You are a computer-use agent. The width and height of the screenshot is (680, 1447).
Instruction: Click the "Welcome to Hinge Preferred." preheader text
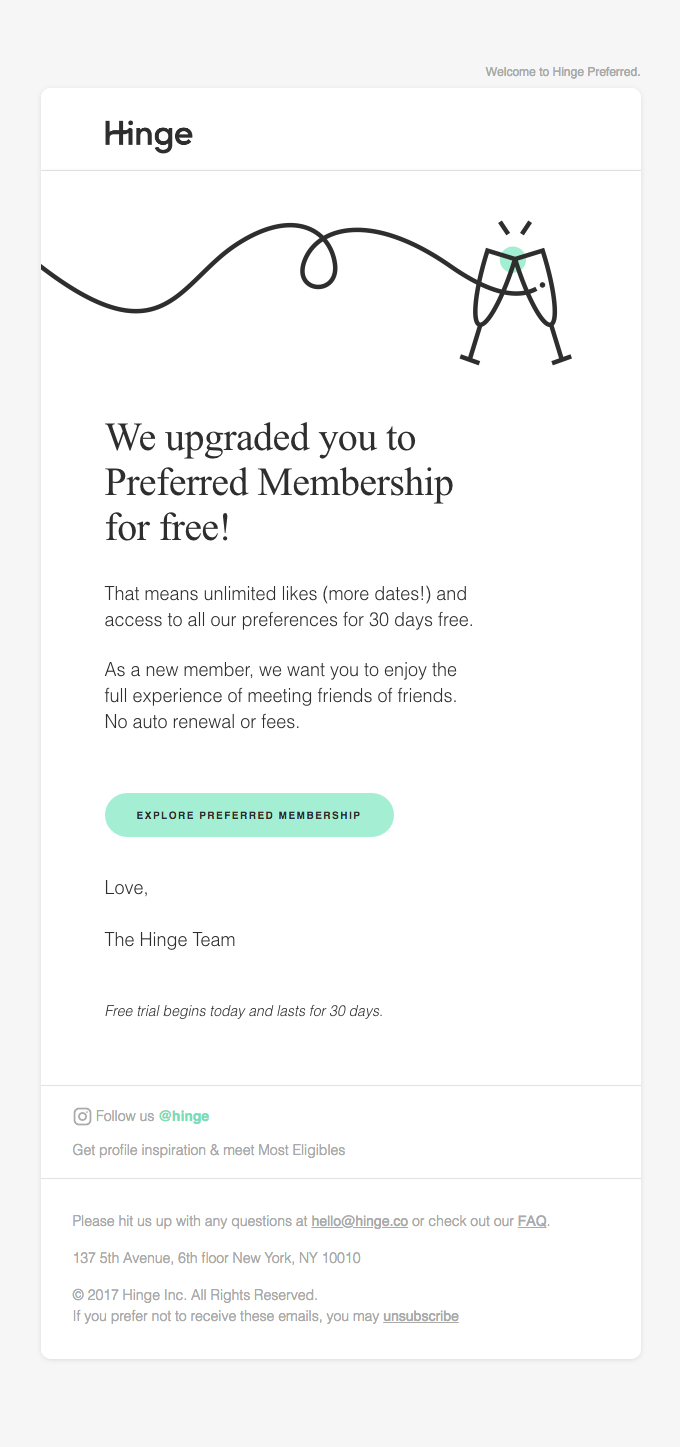pos(562,72)
